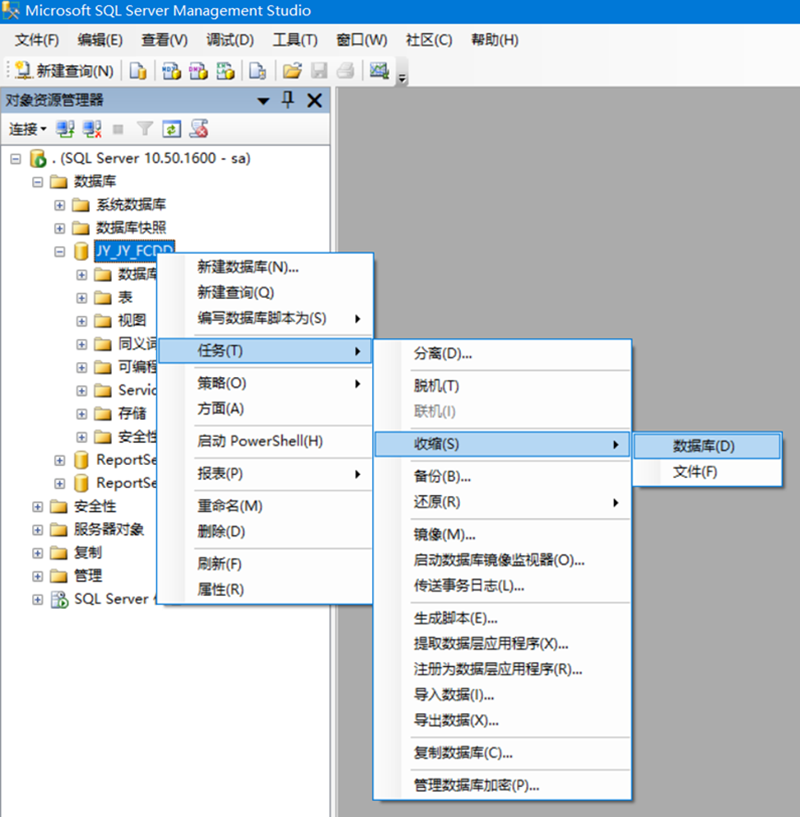Click the Connect Object Explorer icon

pos(65,129)
